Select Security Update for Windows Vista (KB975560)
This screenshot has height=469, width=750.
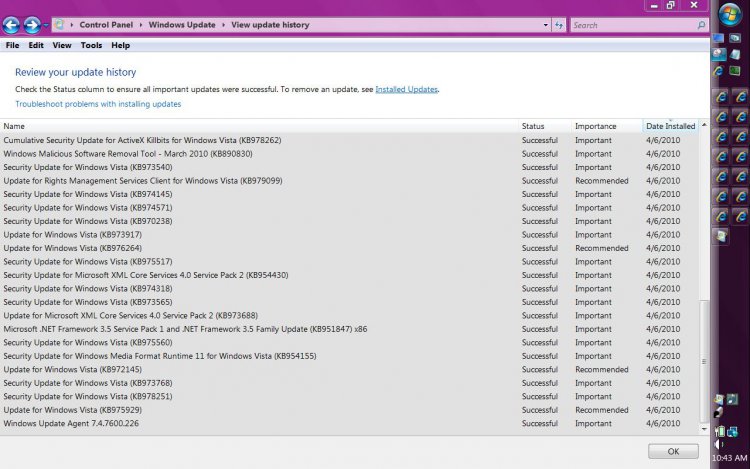point(349,343)
